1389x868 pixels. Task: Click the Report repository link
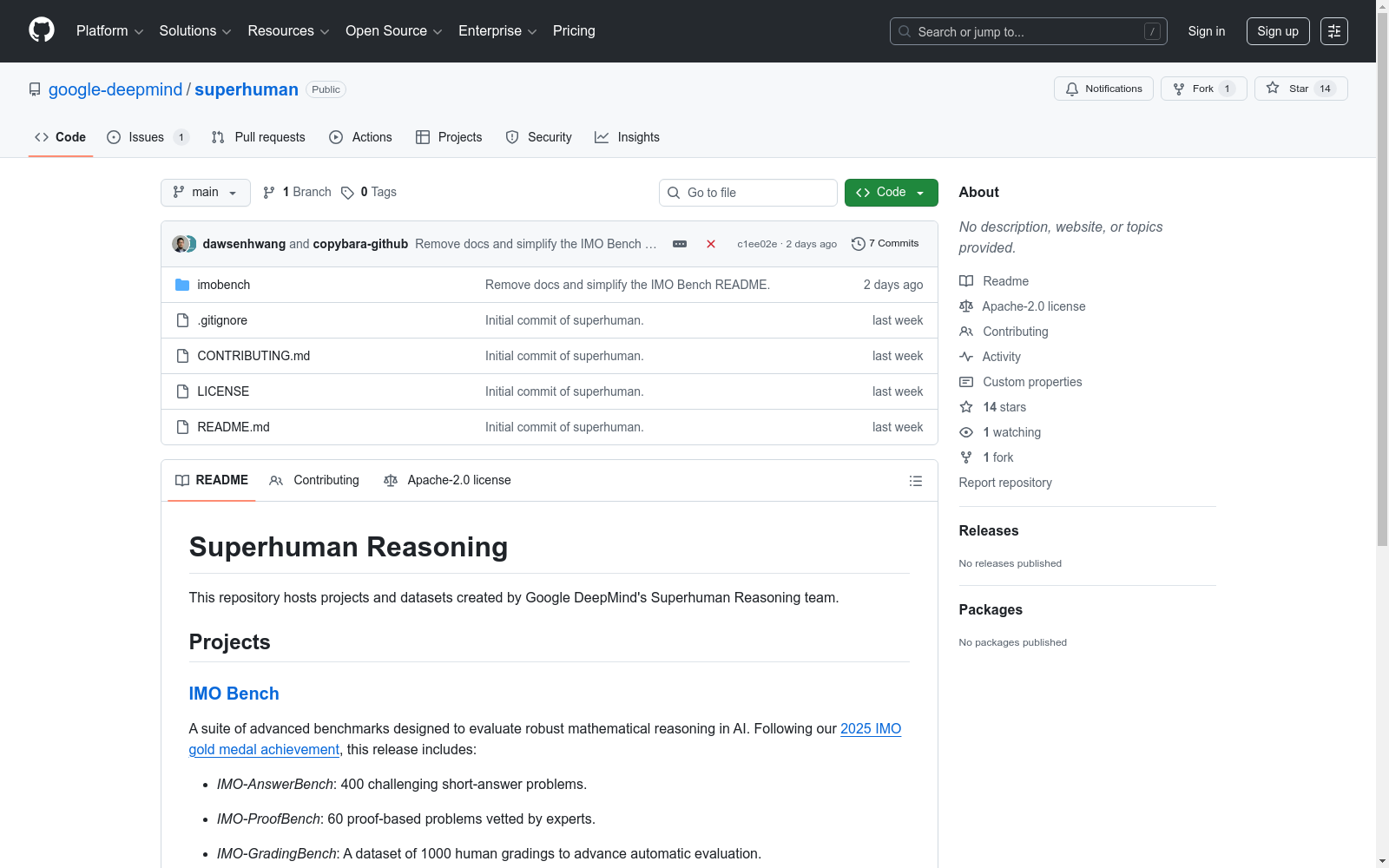pyautogui.click(x=1005, y=483)
